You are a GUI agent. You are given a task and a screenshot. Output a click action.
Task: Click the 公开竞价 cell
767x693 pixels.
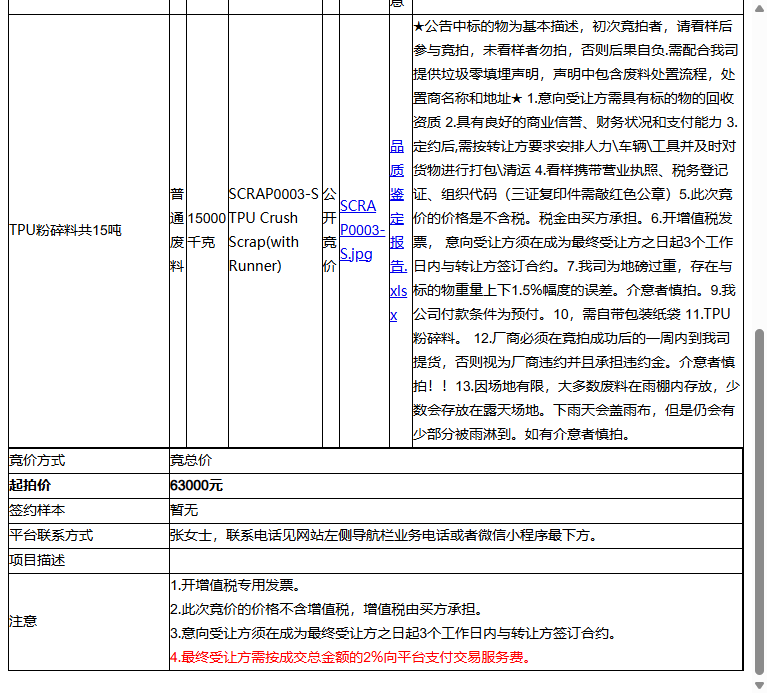[x=330, y=230]
